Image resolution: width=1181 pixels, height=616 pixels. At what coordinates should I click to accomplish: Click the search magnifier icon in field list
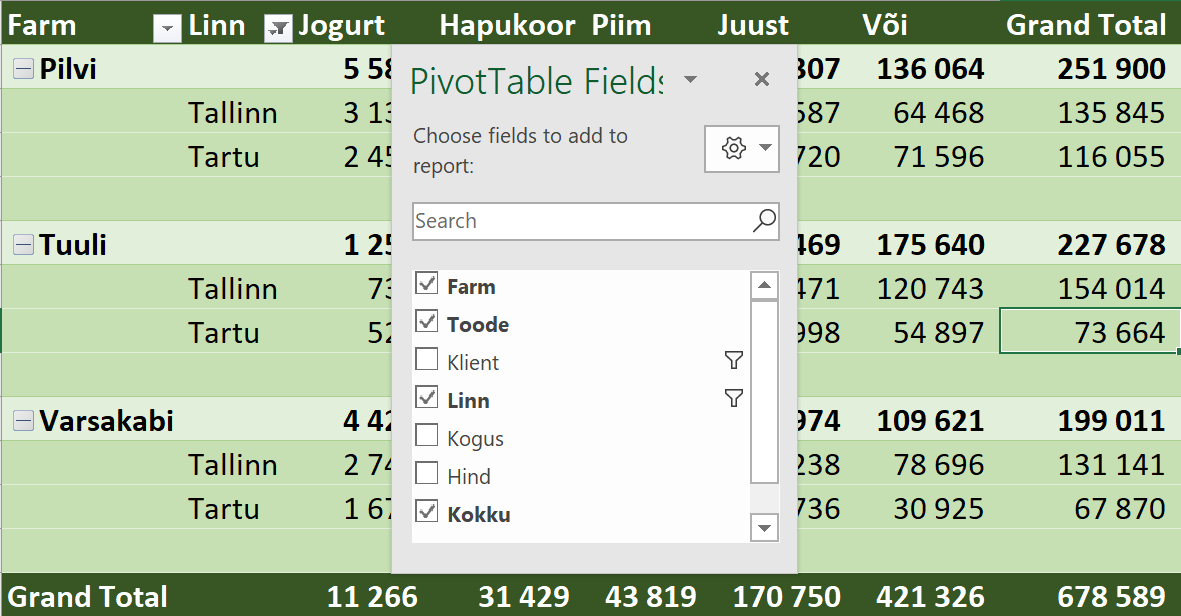point(764,221)
